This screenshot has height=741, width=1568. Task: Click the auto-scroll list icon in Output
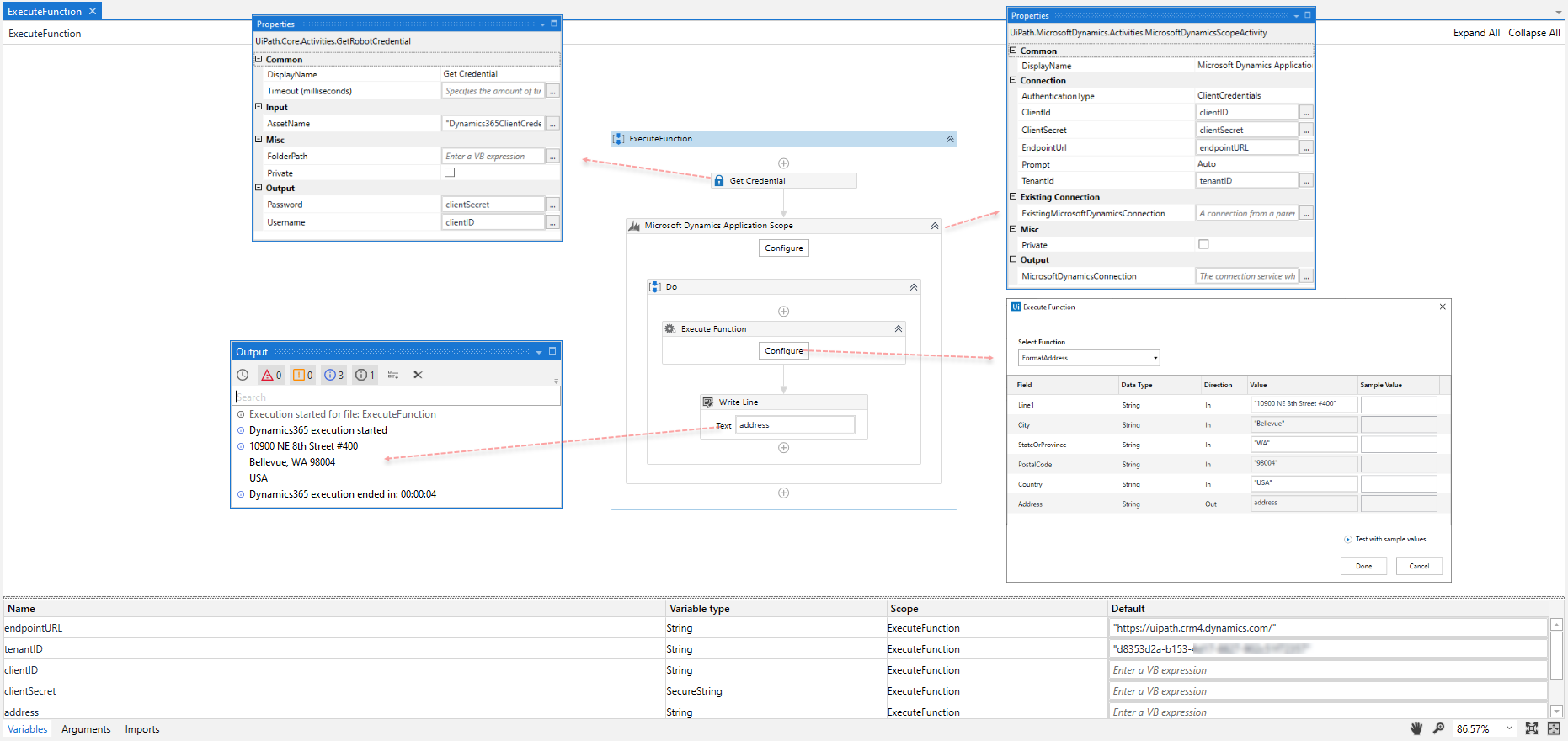click(x=393, y=375)
